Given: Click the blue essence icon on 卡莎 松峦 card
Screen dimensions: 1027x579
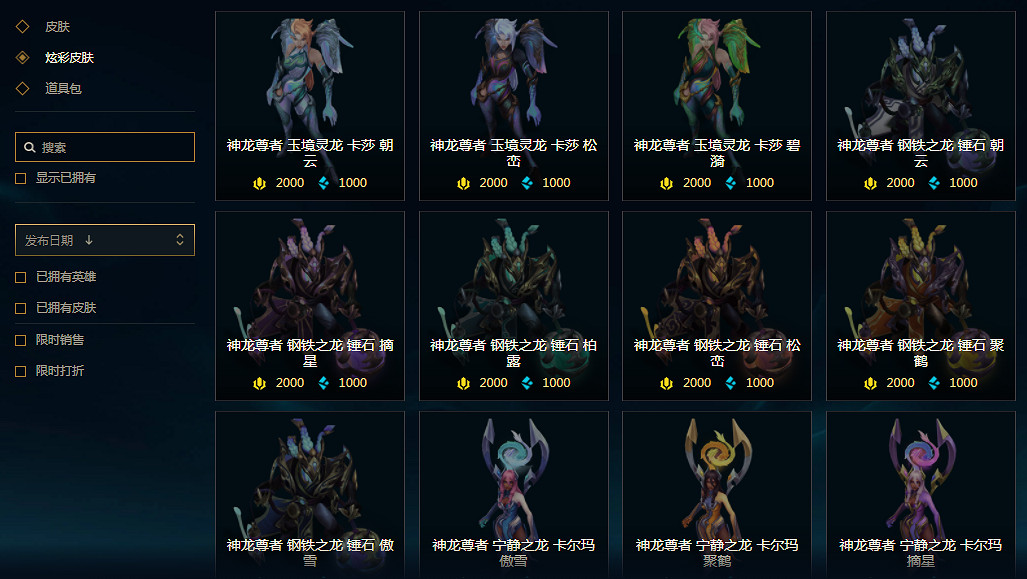Looking at the screenshot, I should pos(527,183).
